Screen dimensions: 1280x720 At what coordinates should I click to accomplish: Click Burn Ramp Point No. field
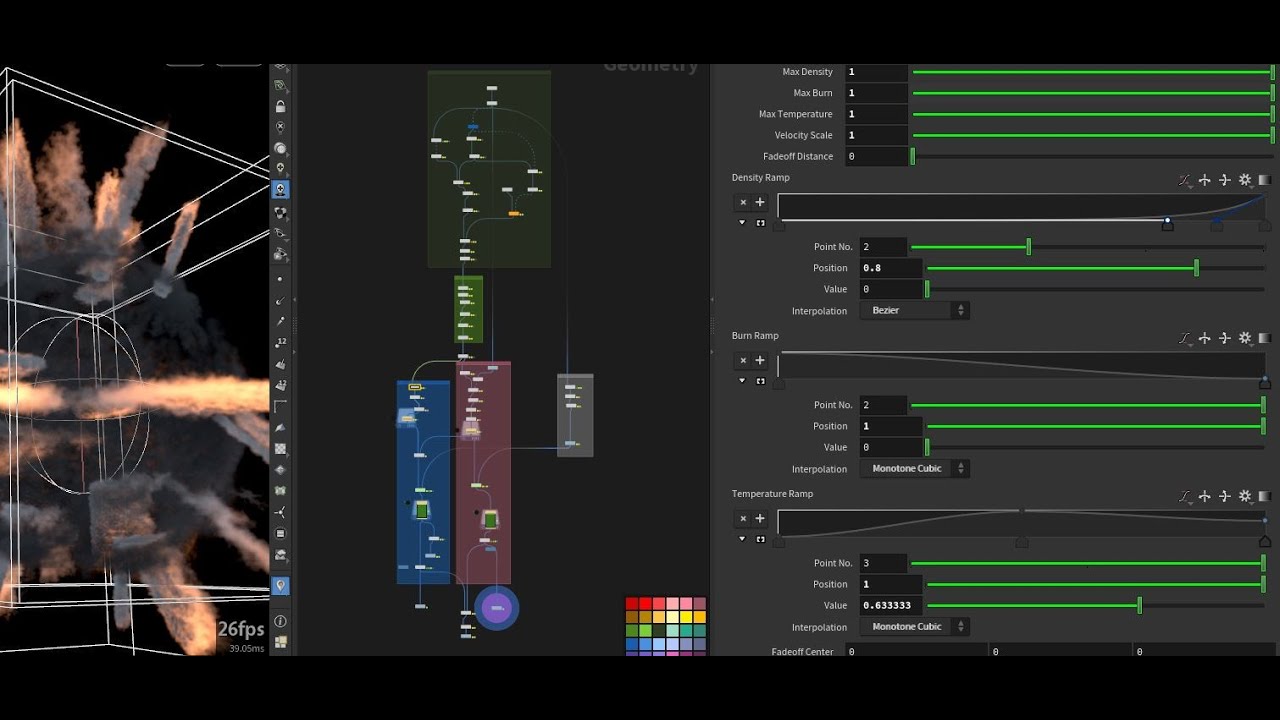(x=883, y=405)
